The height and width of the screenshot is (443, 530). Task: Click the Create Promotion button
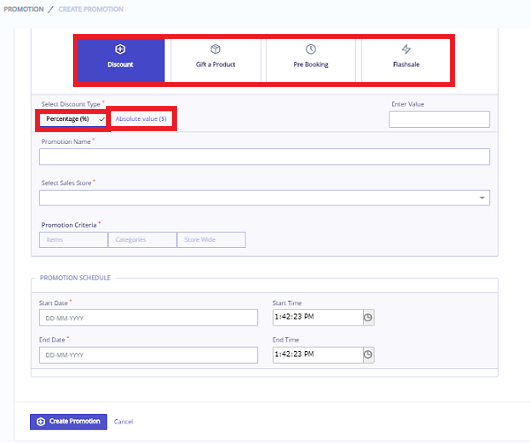pos(69,422)
